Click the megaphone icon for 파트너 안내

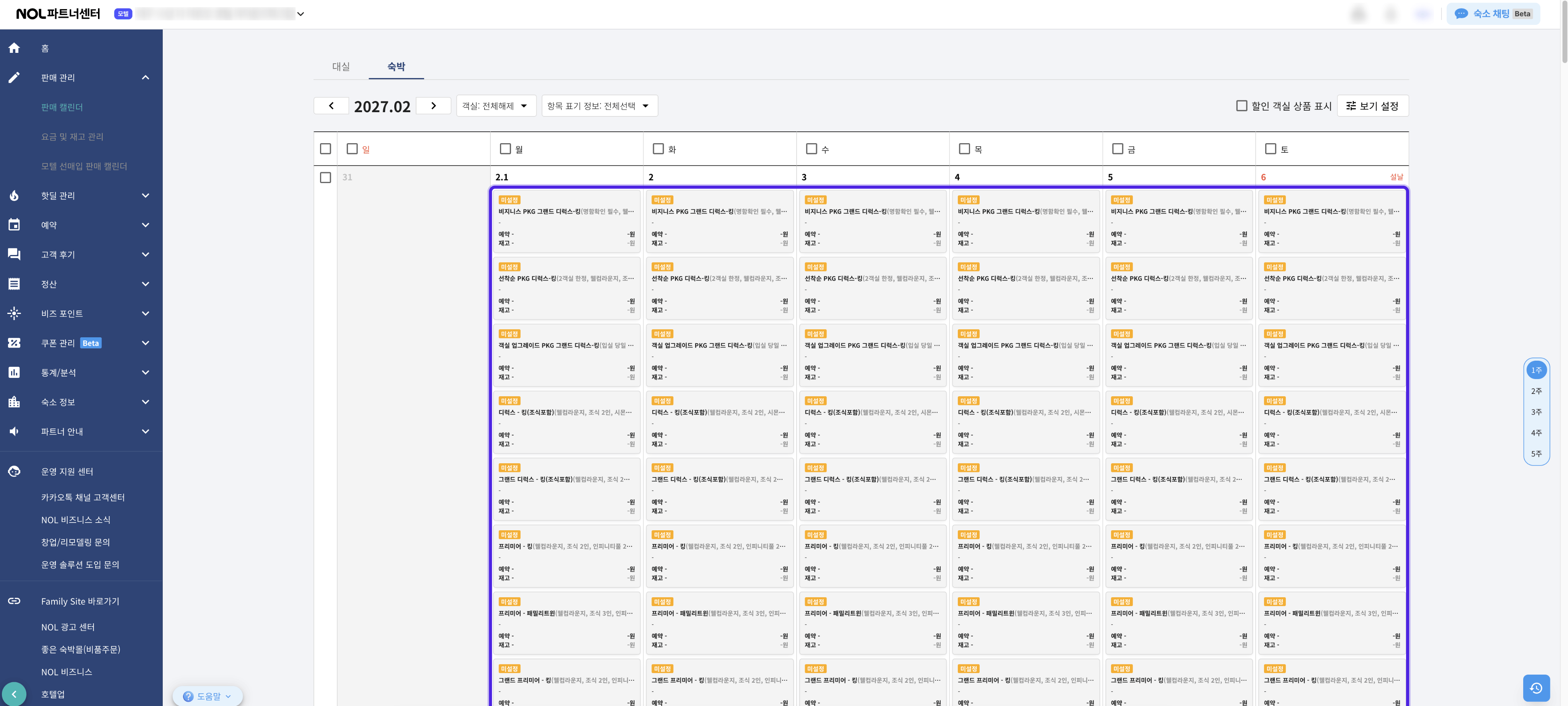pos(14,431)
